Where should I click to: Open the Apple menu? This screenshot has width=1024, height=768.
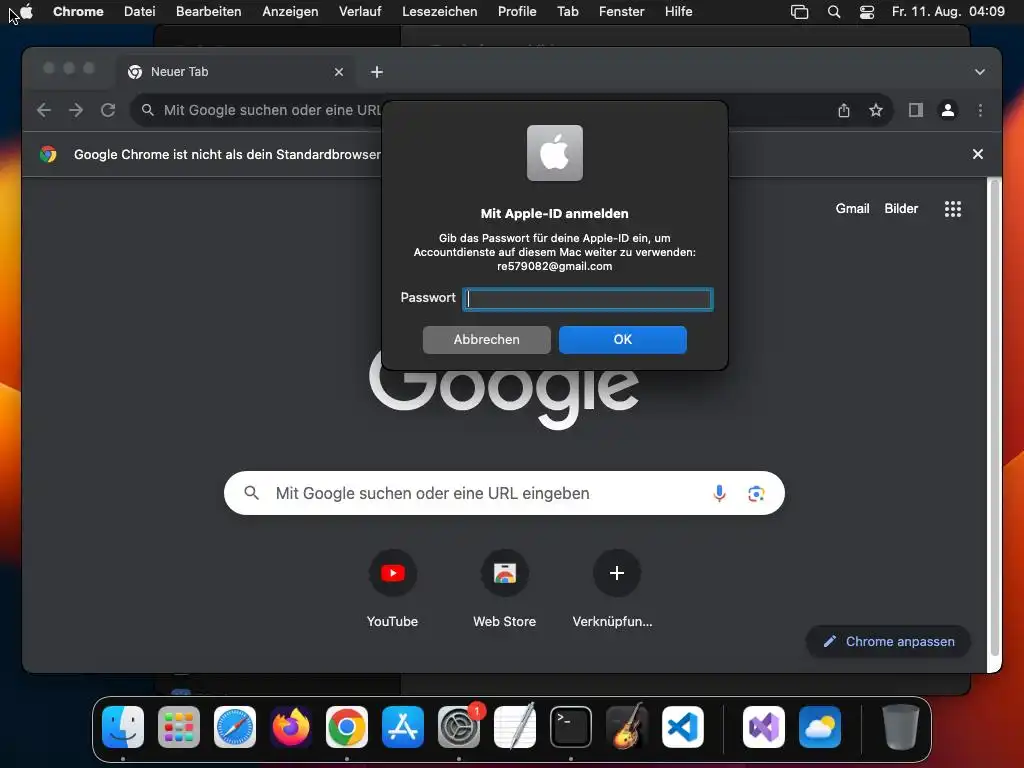(x=26, y=12)
